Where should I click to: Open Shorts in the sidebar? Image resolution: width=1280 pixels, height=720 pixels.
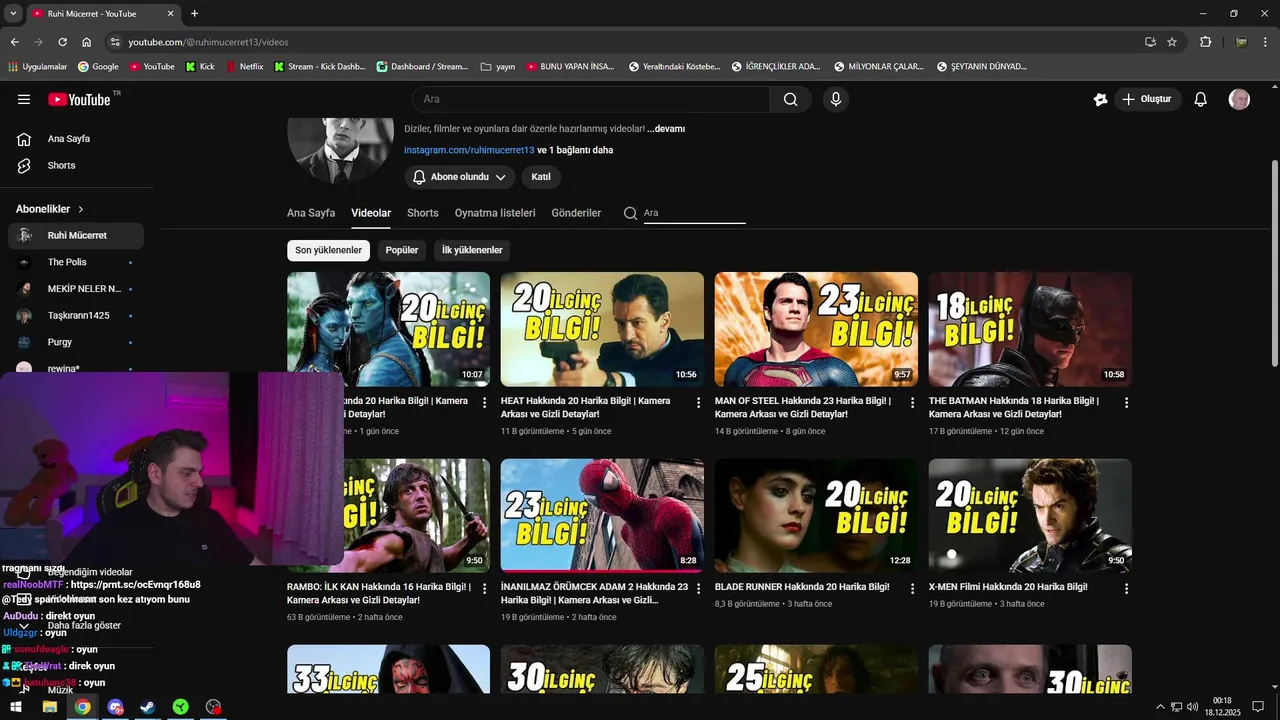pos(76,166)
